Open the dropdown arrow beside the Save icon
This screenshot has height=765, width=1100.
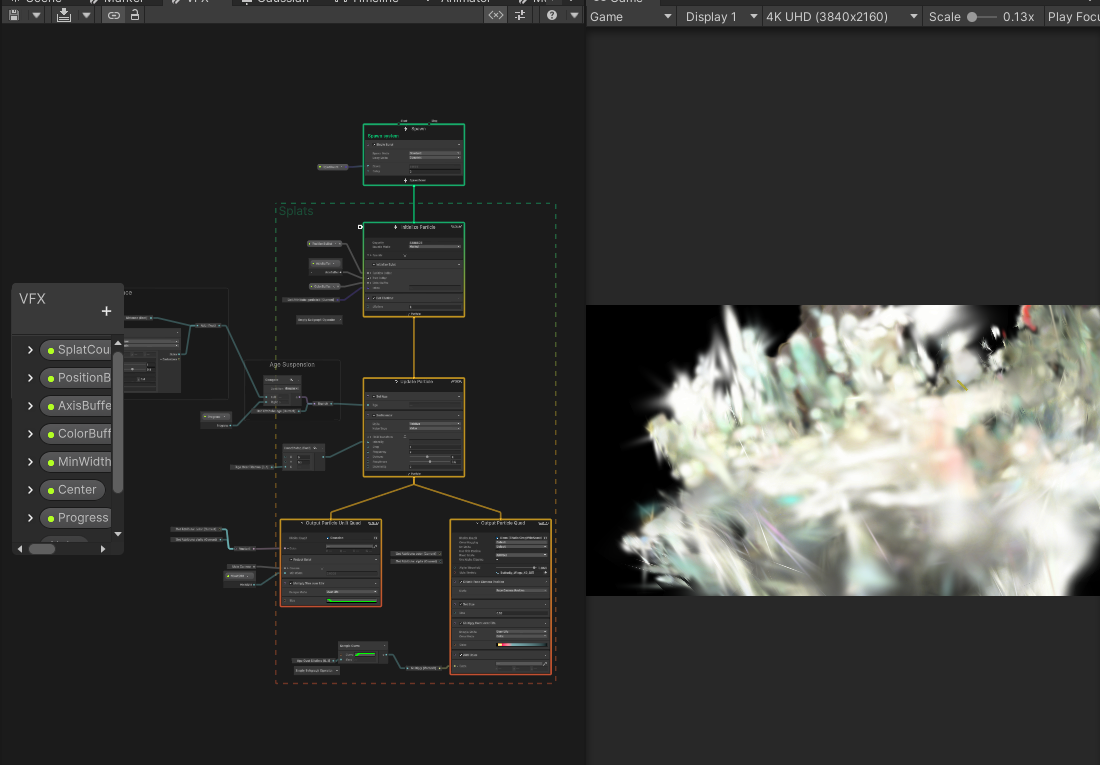(x=36, y=16)
